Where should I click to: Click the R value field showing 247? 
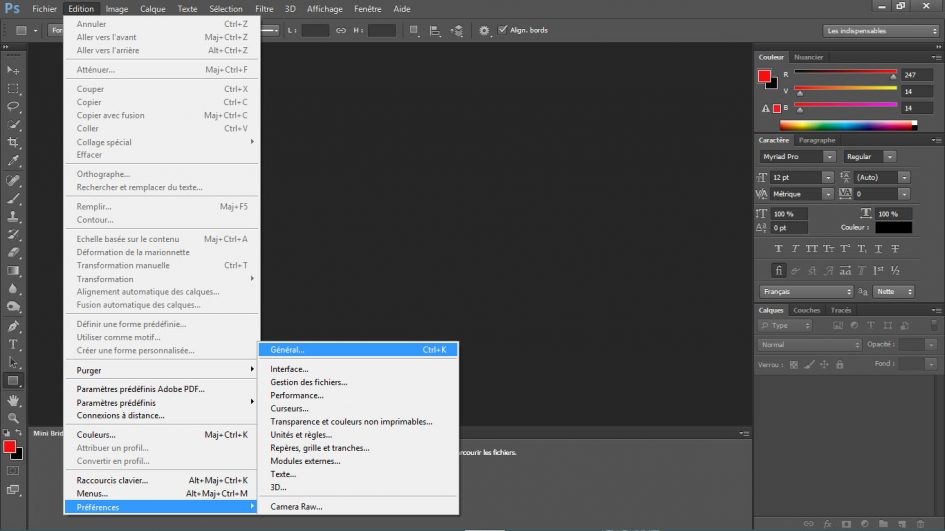917,75
